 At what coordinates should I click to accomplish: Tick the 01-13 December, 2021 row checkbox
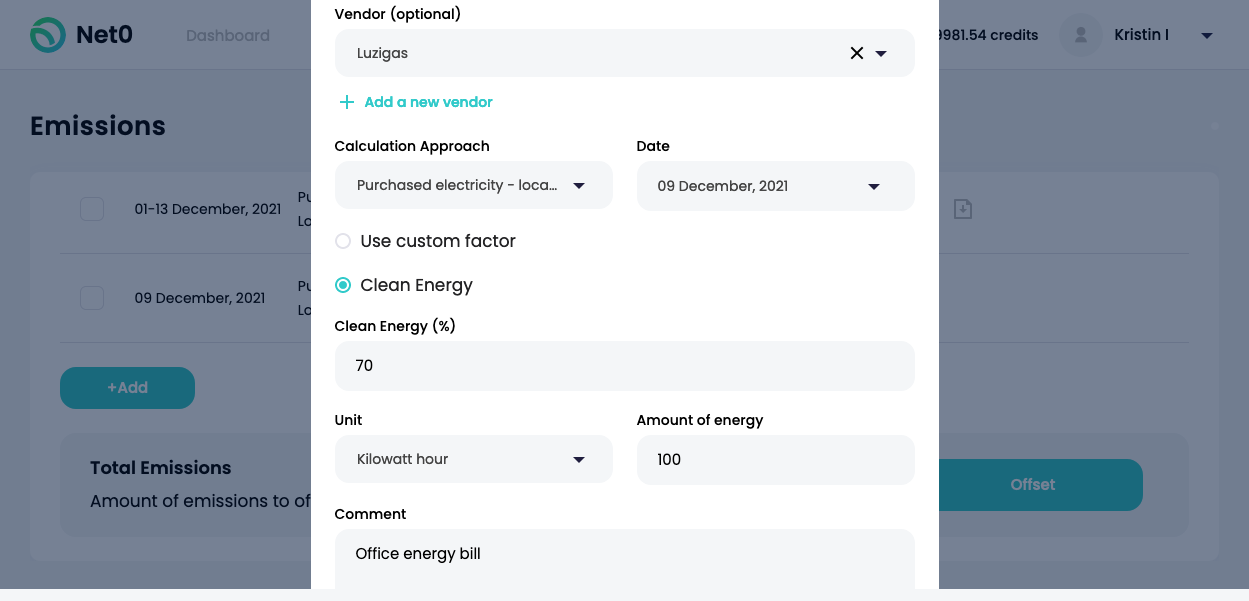pyautogui.click(x=92, y=209)
